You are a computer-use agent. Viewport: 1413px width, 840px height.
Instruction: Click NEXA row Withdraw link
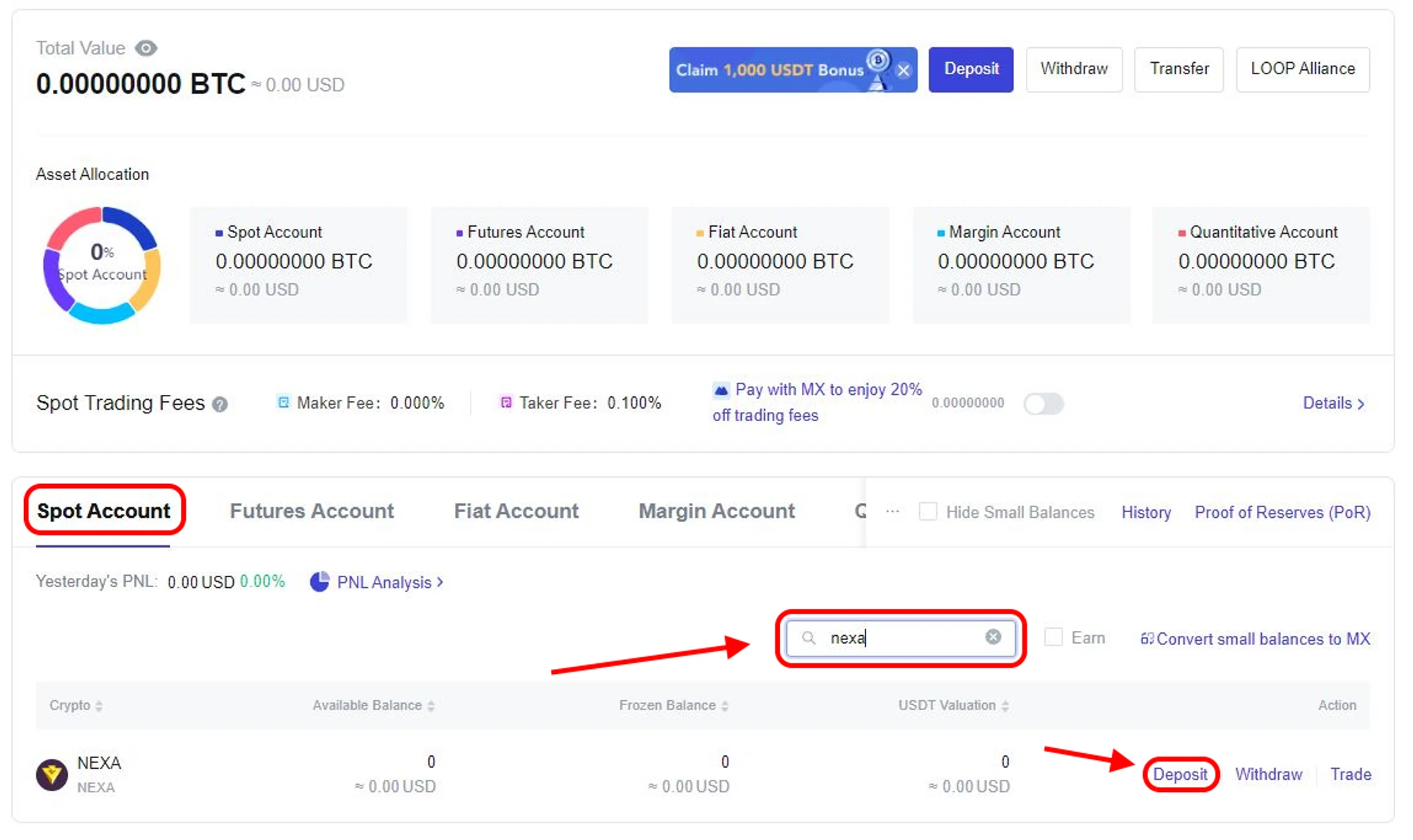(x=1268, y=774)
